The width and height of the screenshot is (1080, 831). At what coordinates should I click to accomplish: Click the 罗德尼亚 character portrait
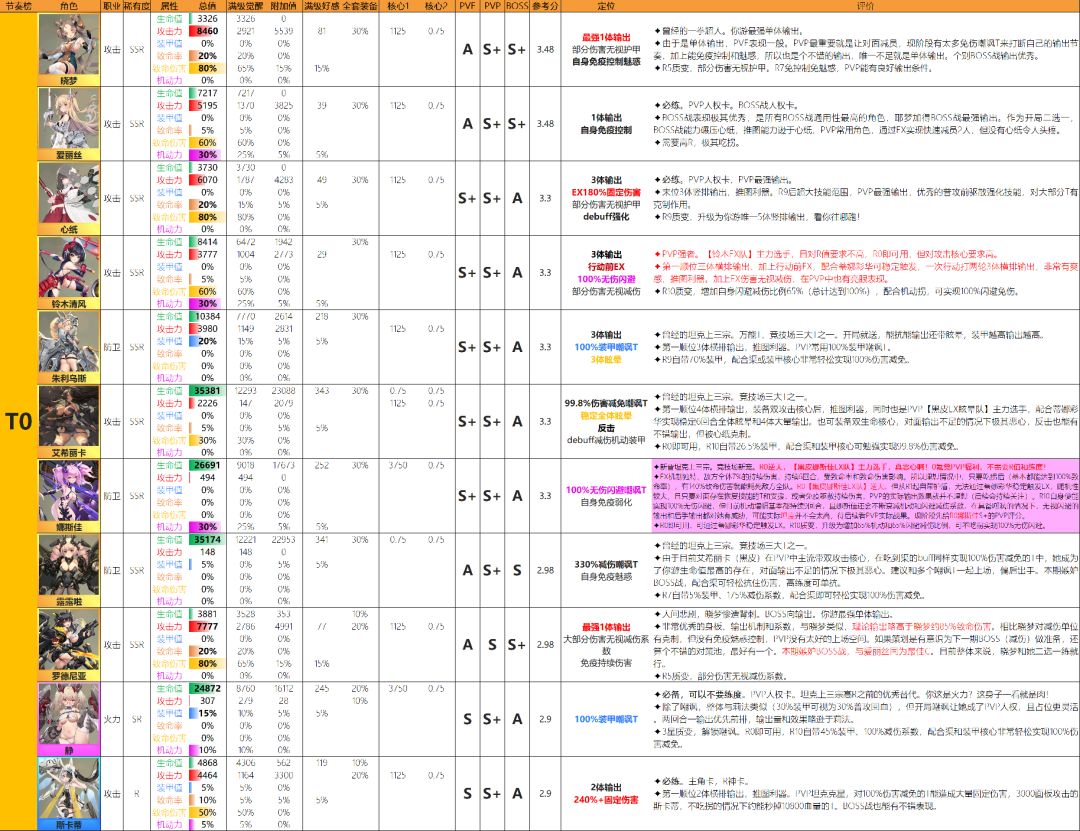coord(69,639)
